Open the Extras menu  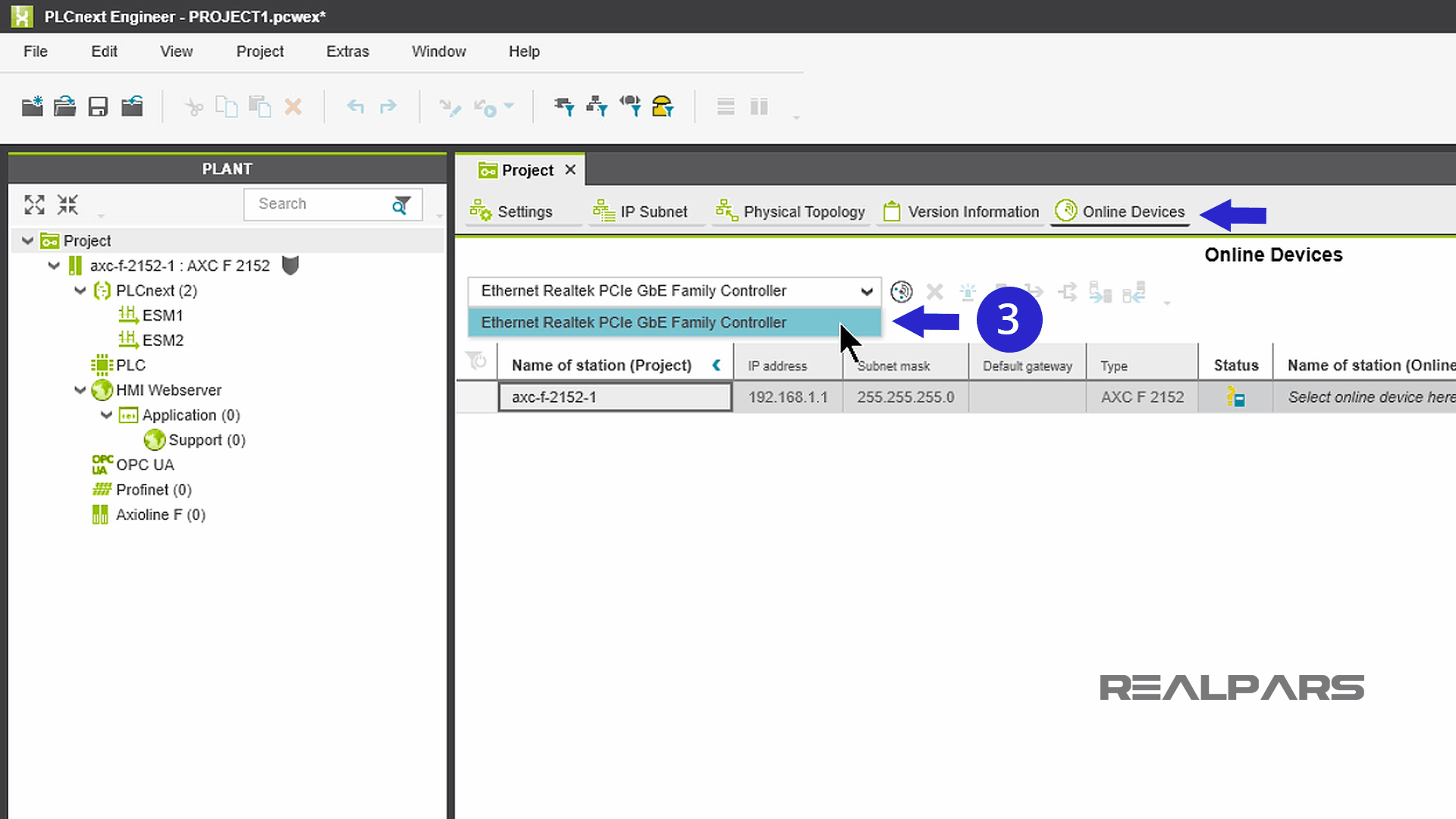[348, 51]
